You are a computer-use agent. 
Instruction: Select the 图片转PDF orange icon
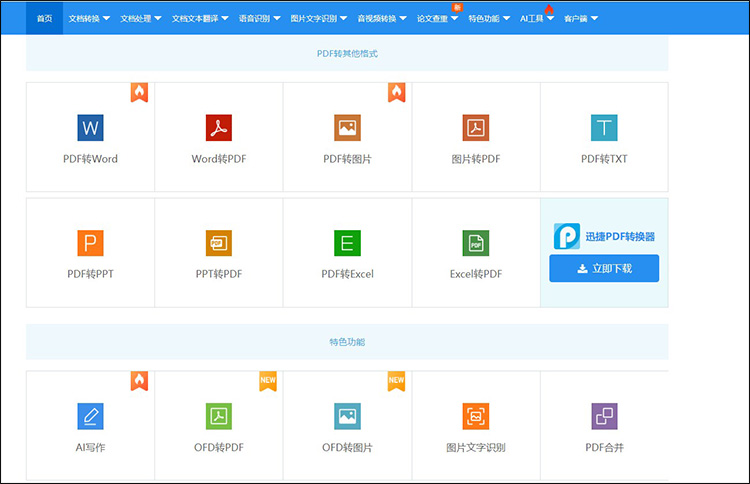(x=476, y=128)
